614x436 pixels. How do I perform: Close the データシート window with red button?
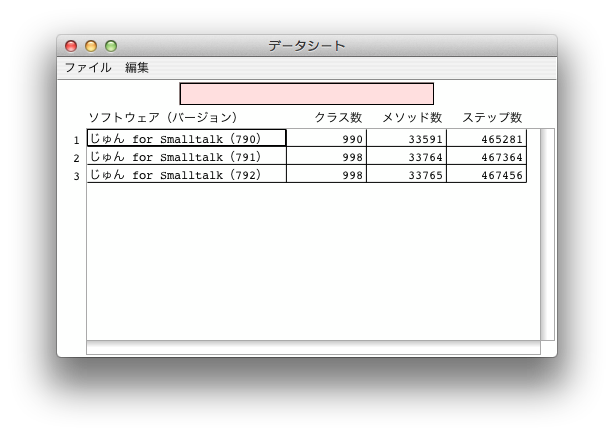click(x=71, y=46)
